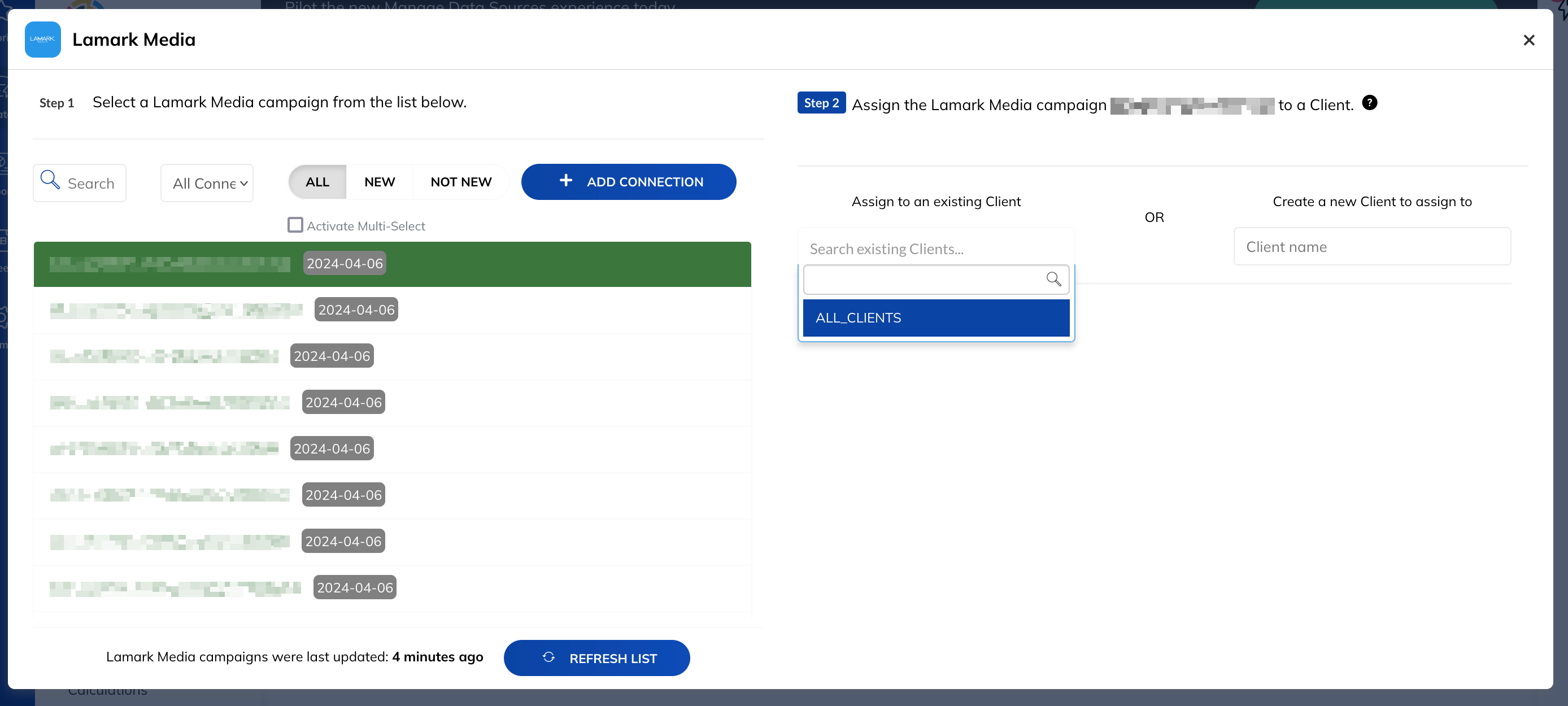The image size is (1568, 706).
Task: Click the REFRESH LIST button
Action: (x=596, y=658)
